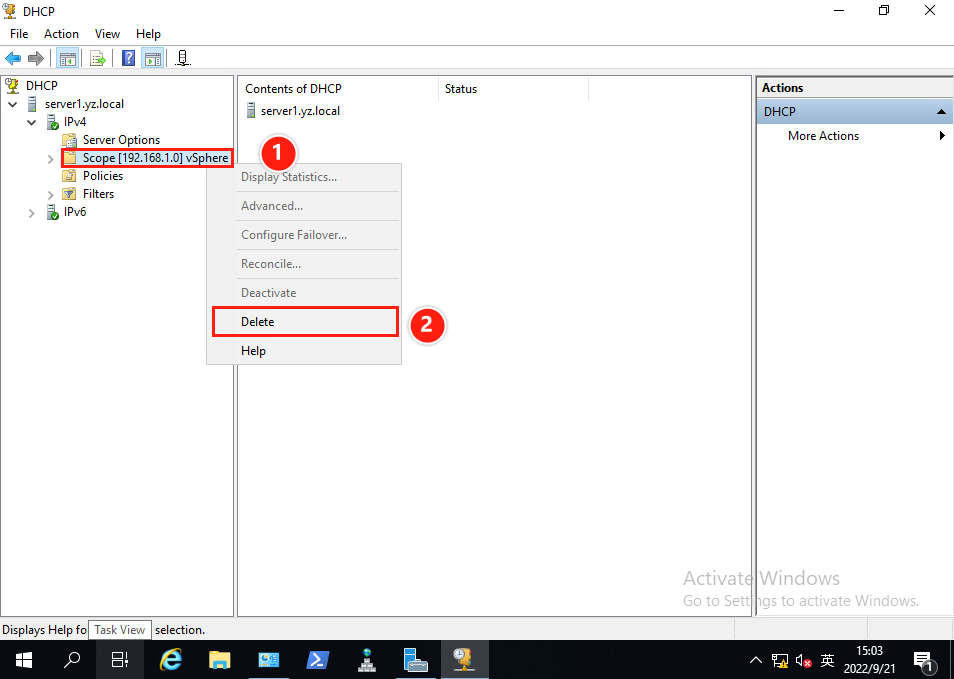Open Help via blue question mark icon
This screenshot has width=954, height=679.
point(128,58)
